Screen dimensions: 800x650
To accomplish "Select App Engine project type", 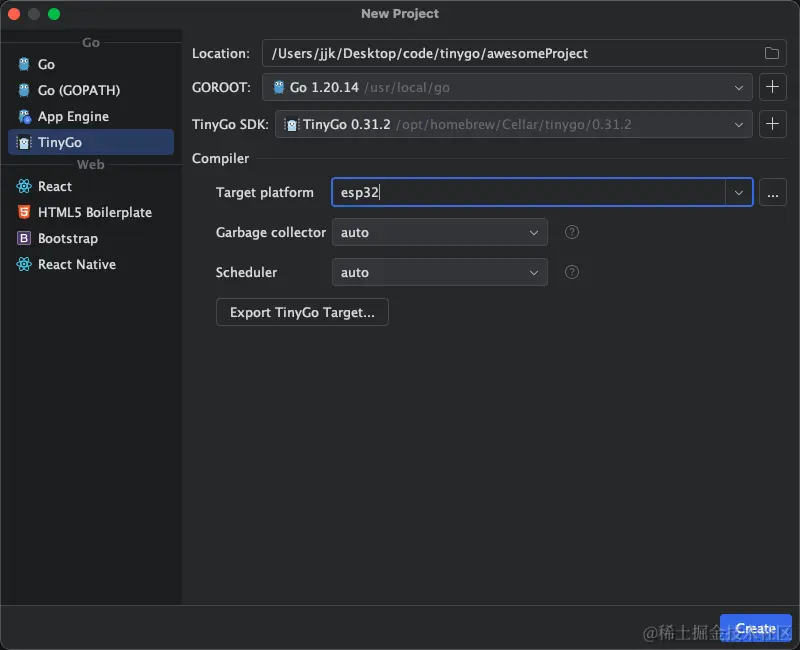I will pos(91,116).
